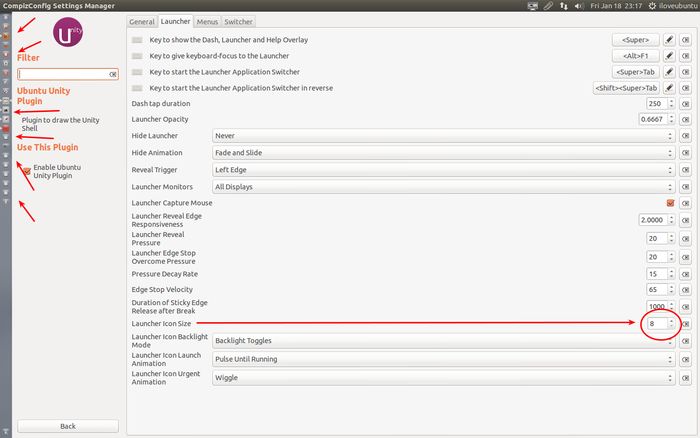Reset Launcher Reveal Edge Responsiveness to default

click(x=685, y=220)
